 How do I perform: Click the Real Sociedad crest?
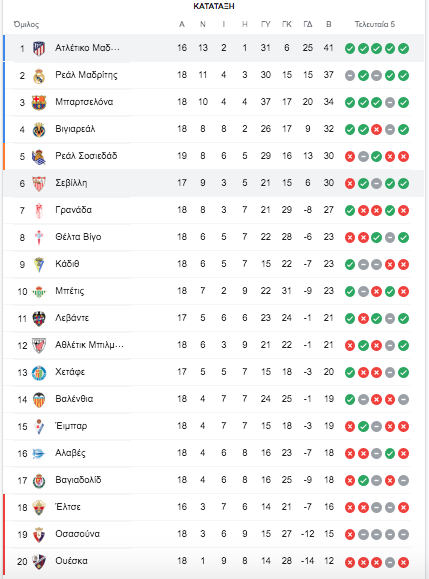(39, 157)
